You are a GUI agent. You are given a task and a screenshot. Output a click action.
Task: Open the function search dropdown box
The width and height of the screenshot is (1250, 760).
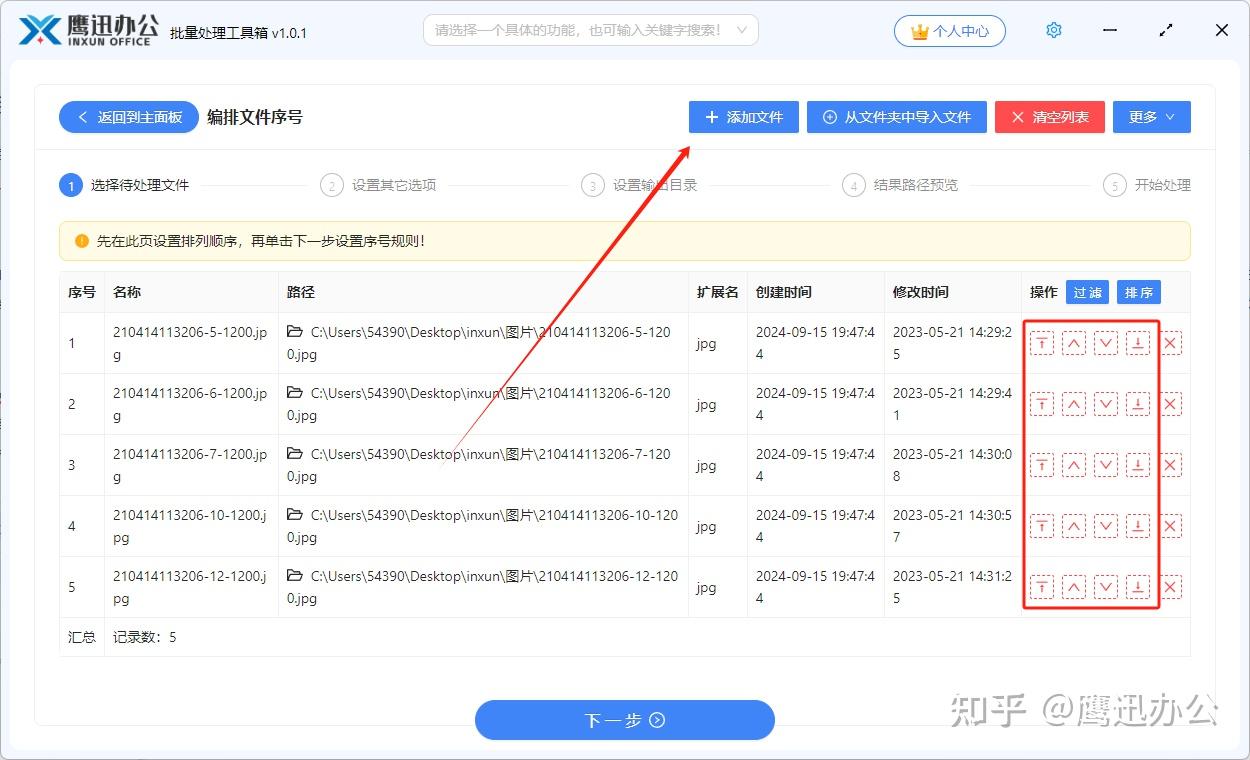[591, 30]
